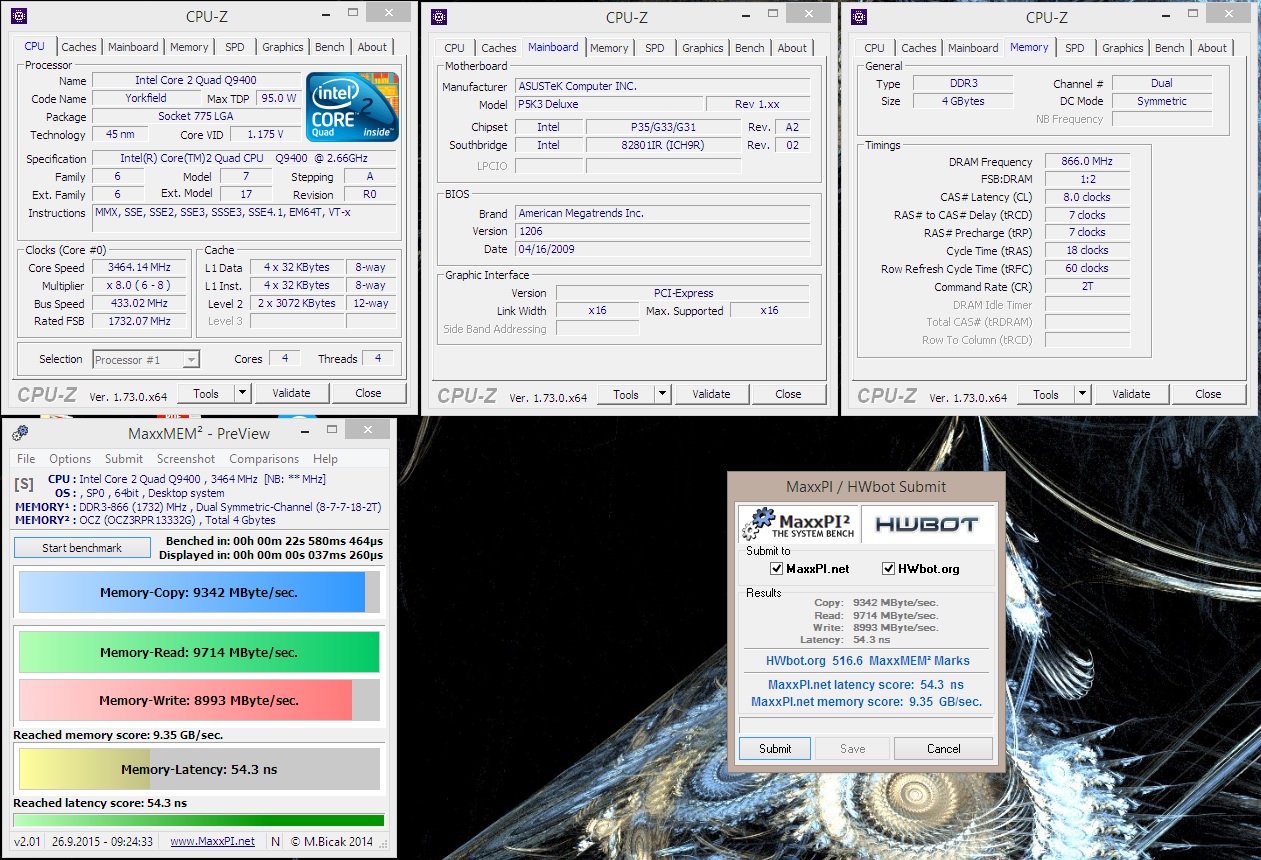
Task: Click the CPU-Z icon in the Mainboard-tab window title bar
Action: pyautogui.click(x=439, y=16)
